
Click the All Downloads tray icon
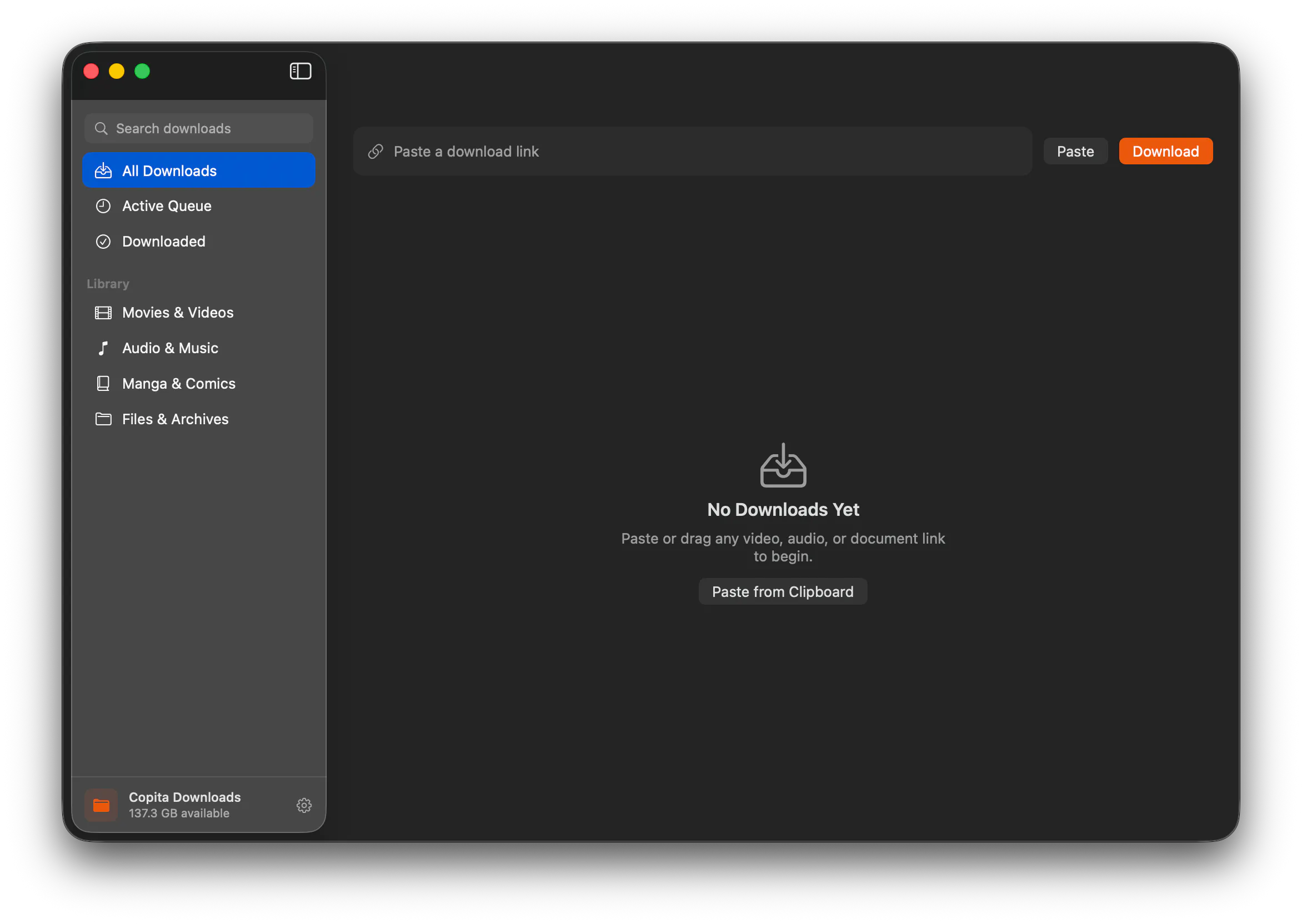coord(103,170)
